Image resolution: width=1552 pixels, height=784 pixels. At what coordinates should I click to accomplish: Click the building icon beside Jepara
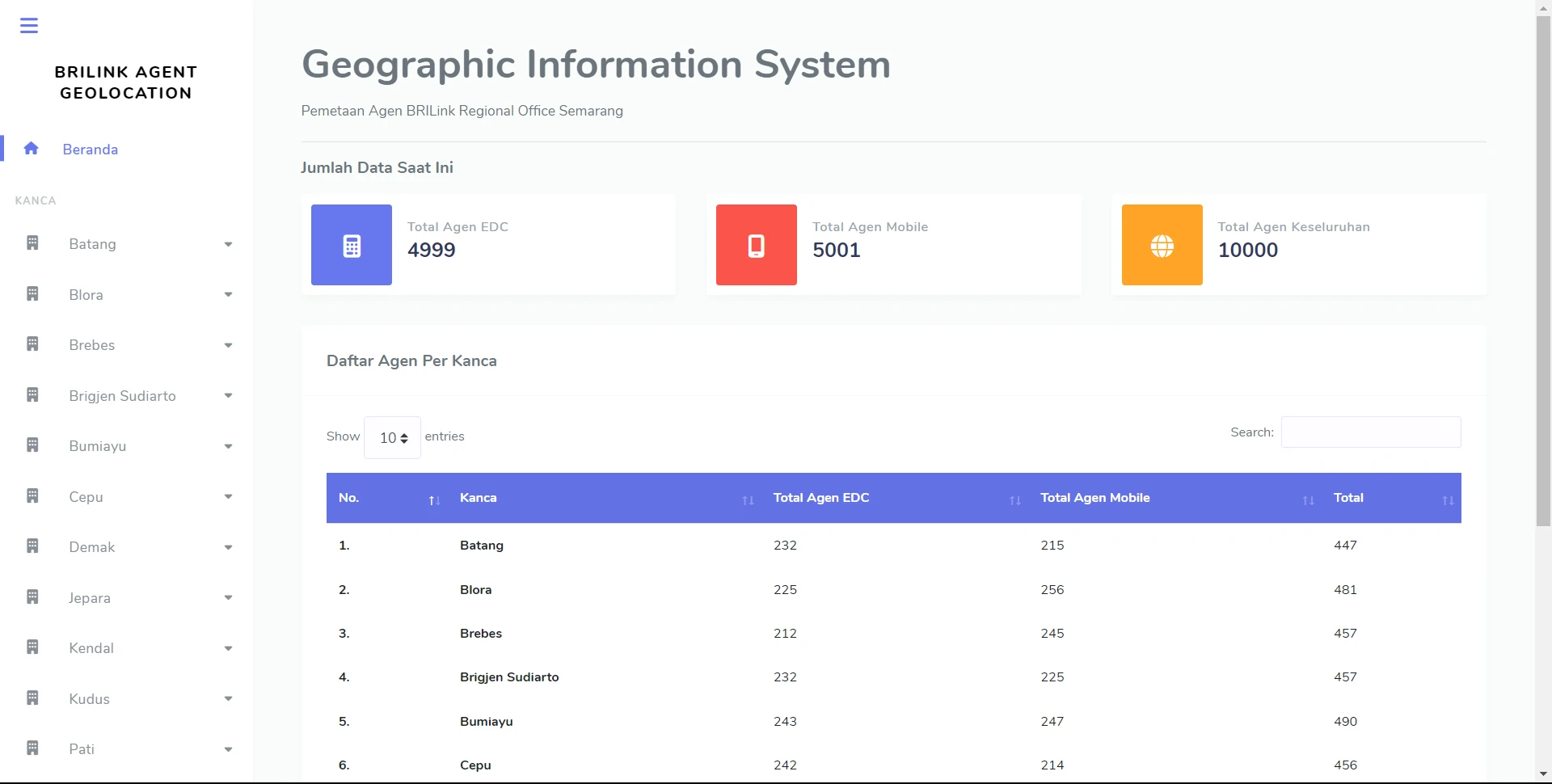[x=32, y=596]
